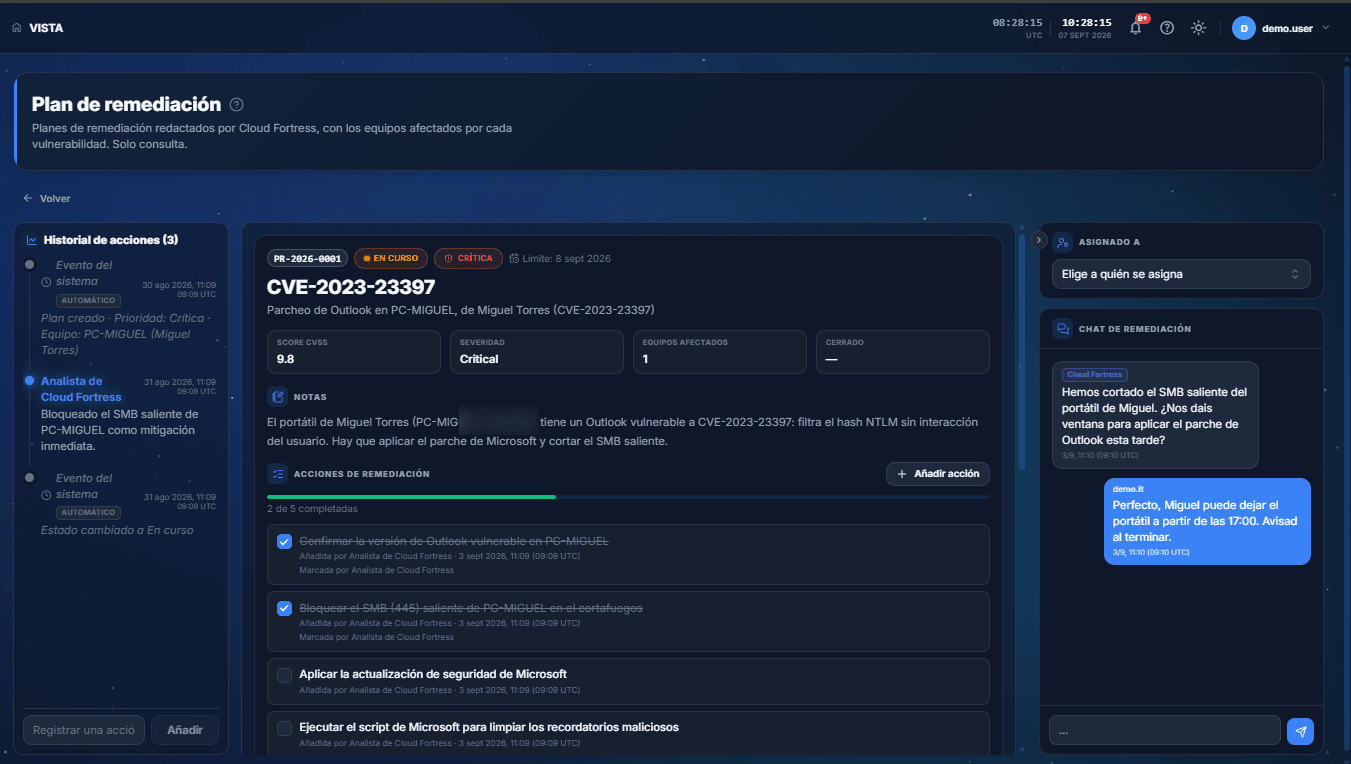The image size is (1351, 764).
Task: Uncheck Bloquear el SMB (445) saliente
Action: click(x=284, y=608)
